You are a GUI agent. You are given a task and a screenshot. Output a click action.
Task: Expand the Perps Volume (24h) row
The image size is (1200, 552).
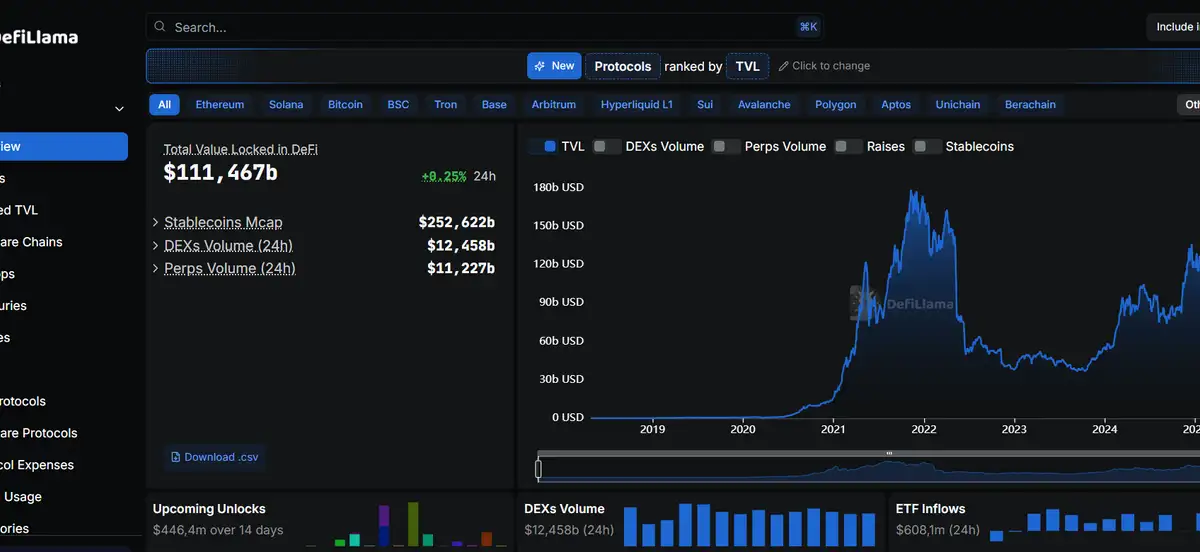[x=156, y=268]
